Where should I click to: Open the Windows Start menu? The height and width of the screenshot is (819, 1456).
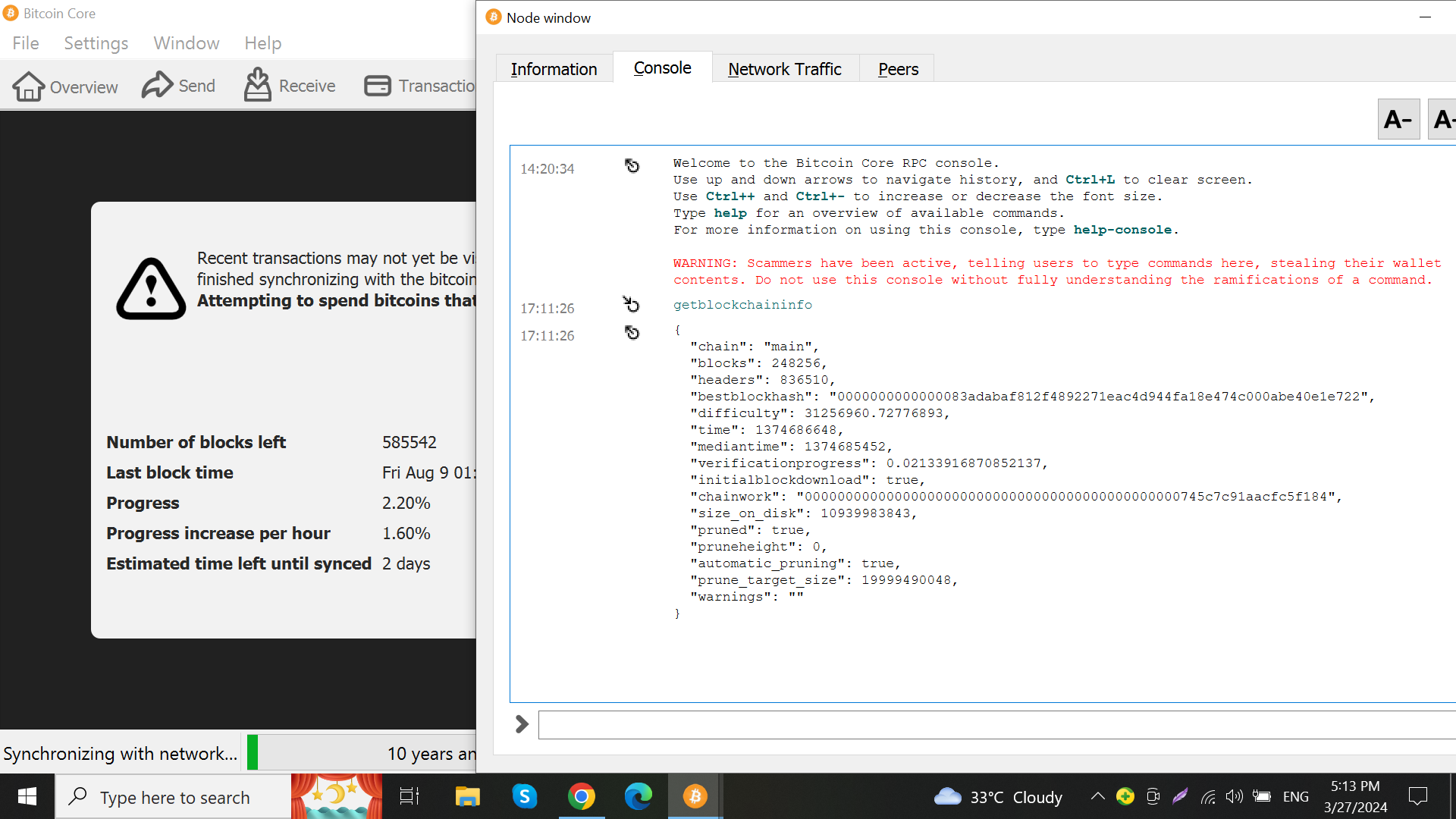coord(27,796)
